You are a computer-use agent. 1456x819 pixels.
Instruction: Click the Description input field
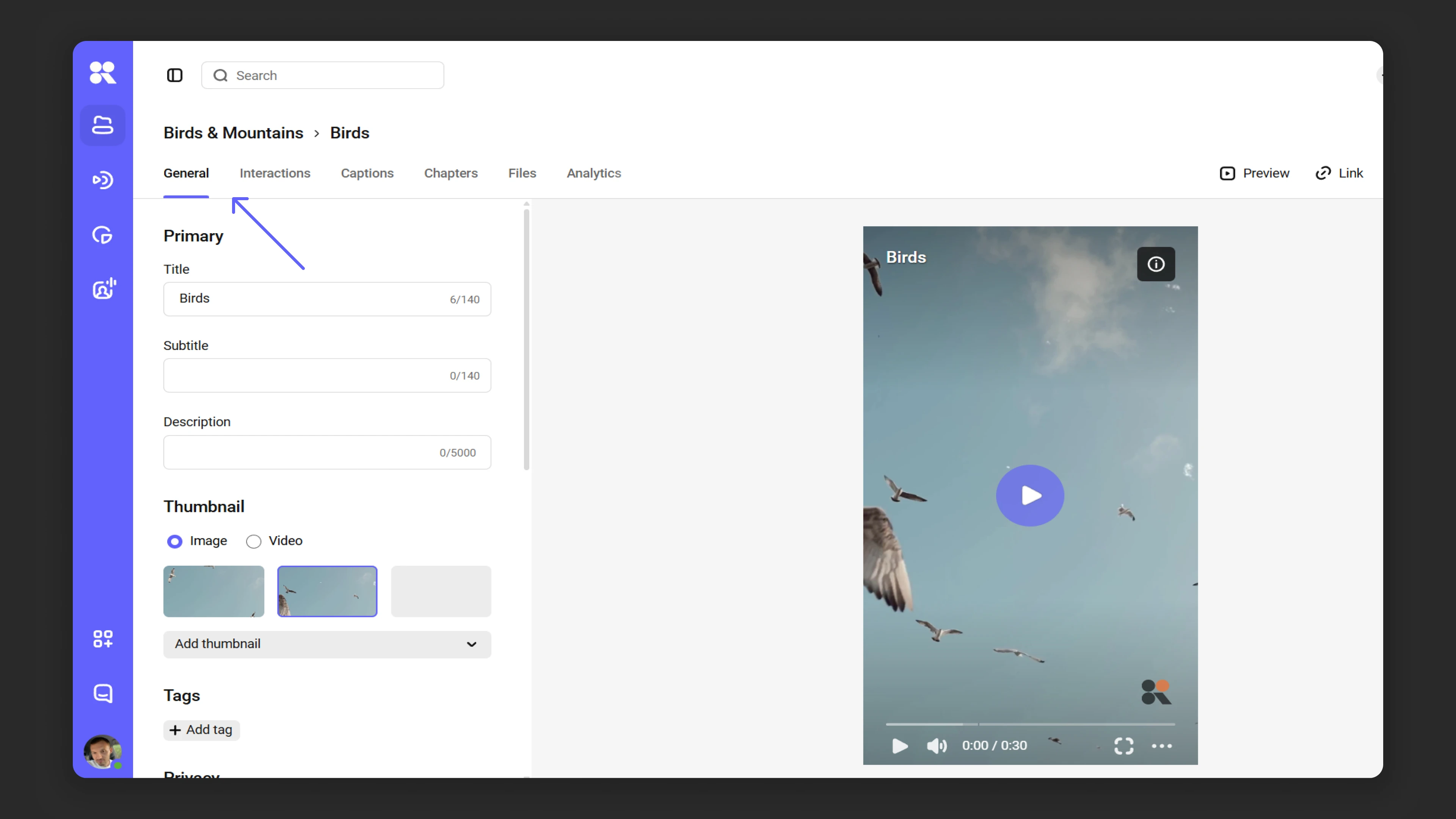327,452
